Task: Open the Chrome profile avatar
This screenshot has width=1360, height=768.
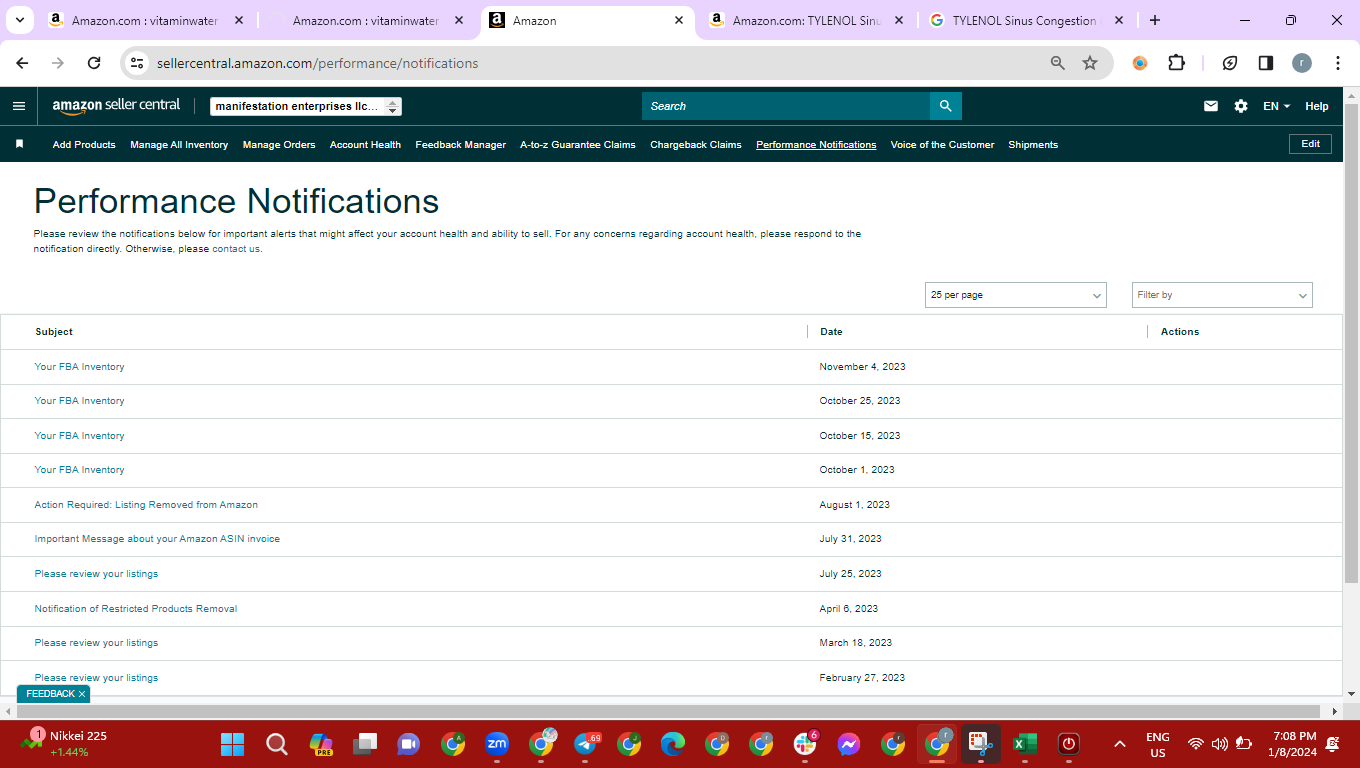Action: (1302, 63)
